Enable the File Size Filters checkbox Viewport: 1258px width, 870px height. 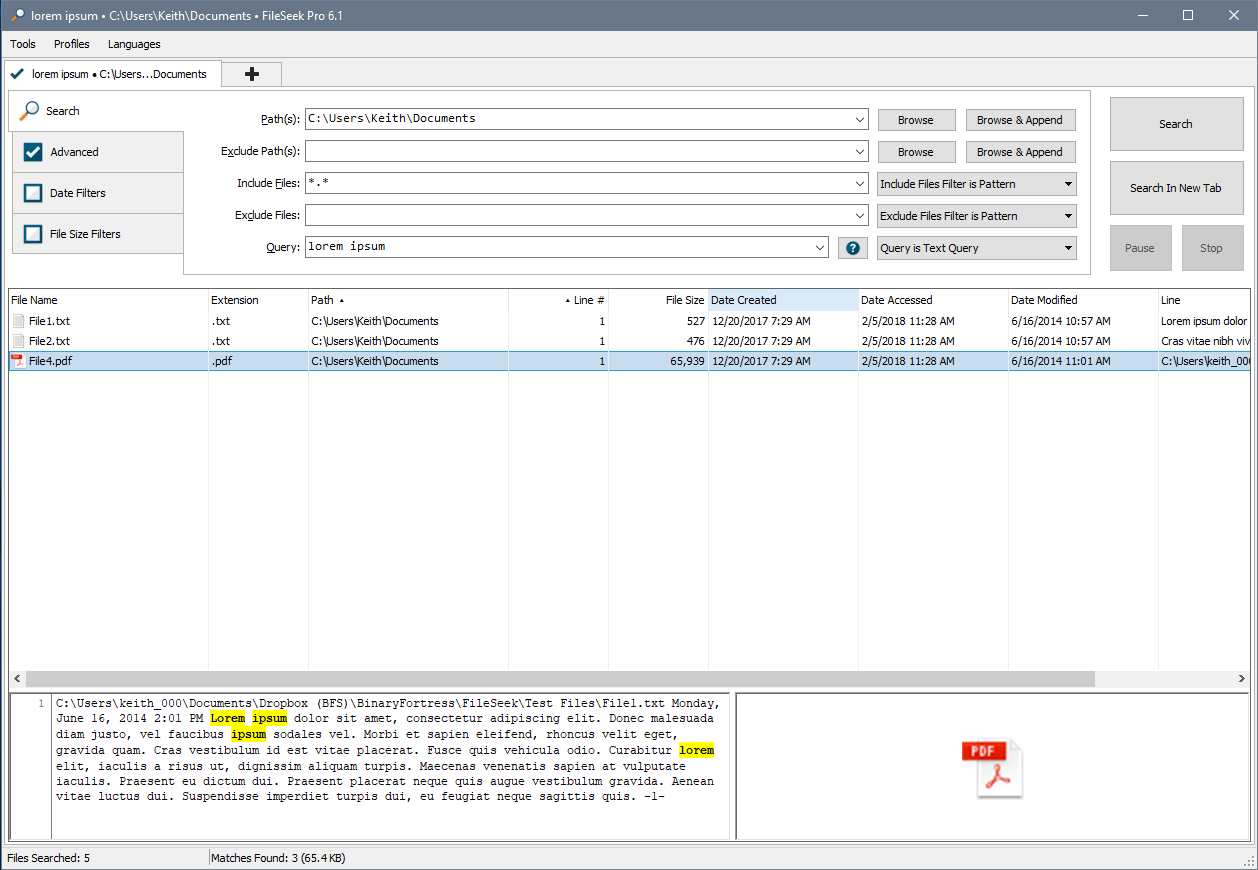[33, 234]
